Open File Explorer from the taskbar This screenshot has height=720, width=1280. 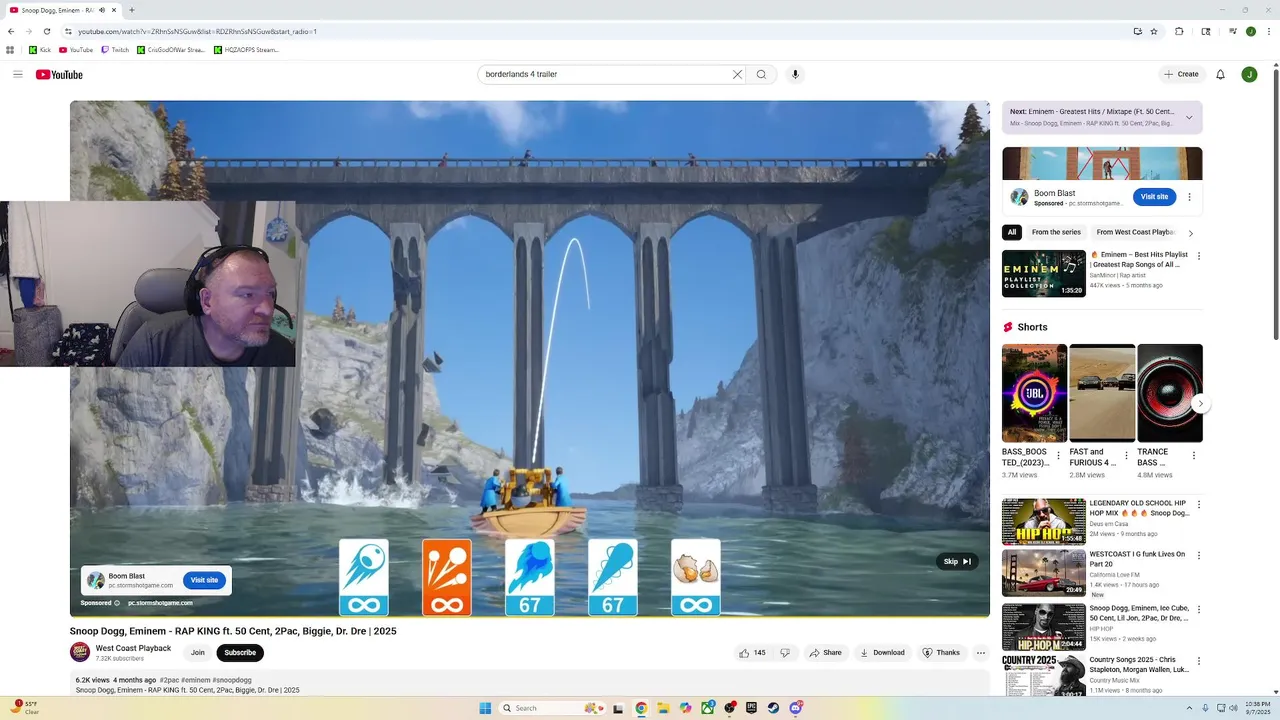pos(663,708)
